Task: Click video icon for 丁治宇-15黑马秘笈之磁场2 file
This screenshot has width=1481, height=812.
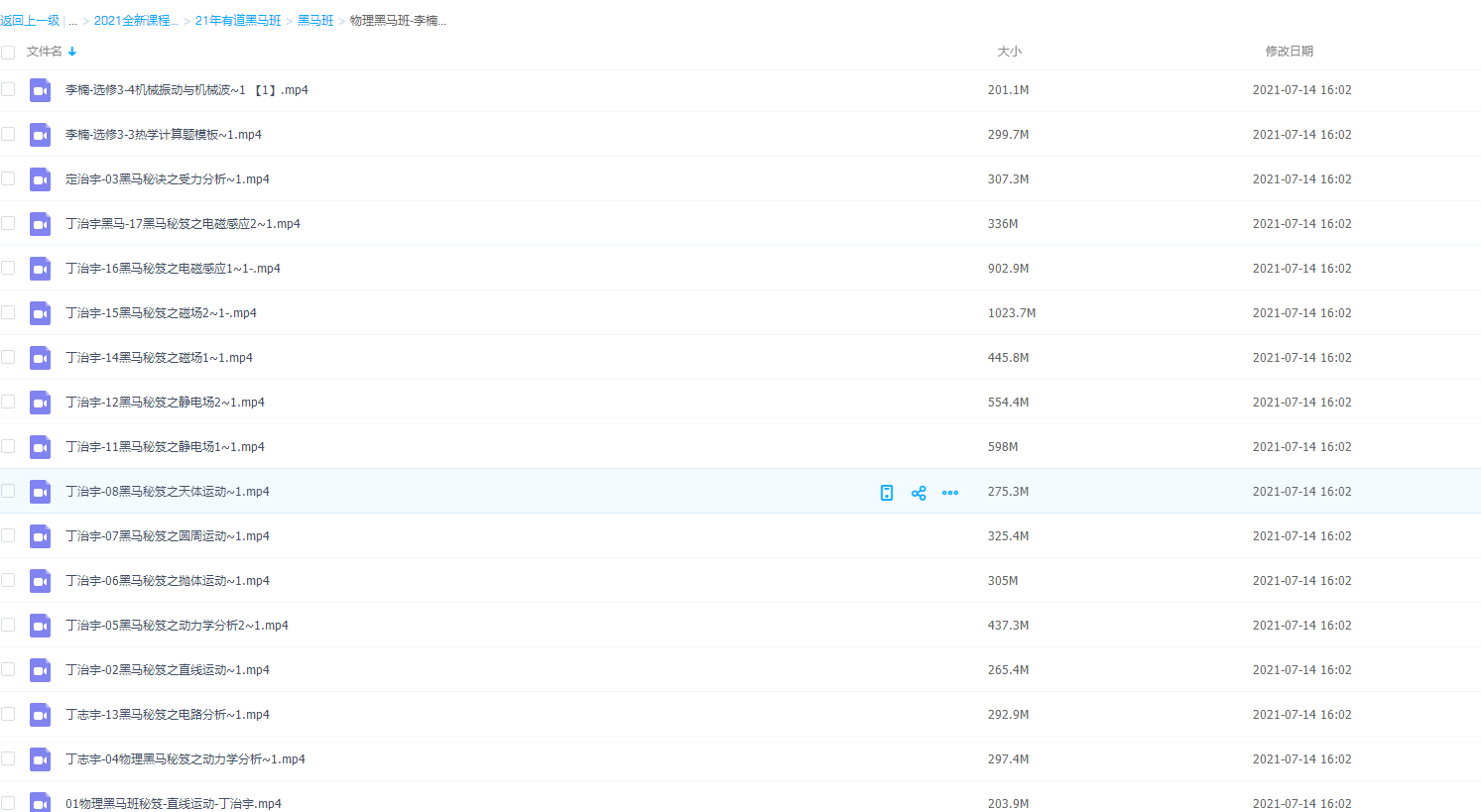Action: pos(40,313)
